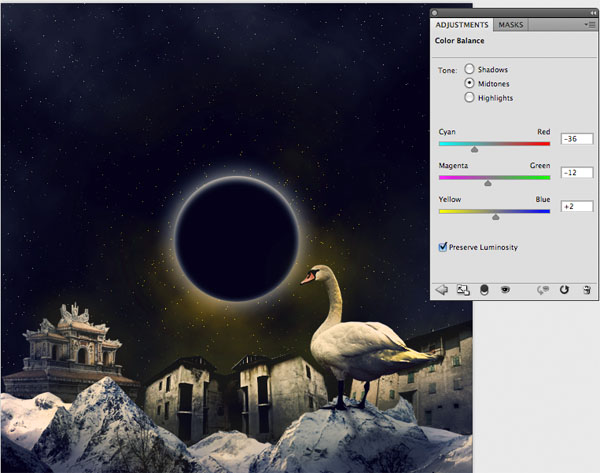Click the Yellow–Blue slider handle
Screen dimensions: 600x473
point(496,217)
